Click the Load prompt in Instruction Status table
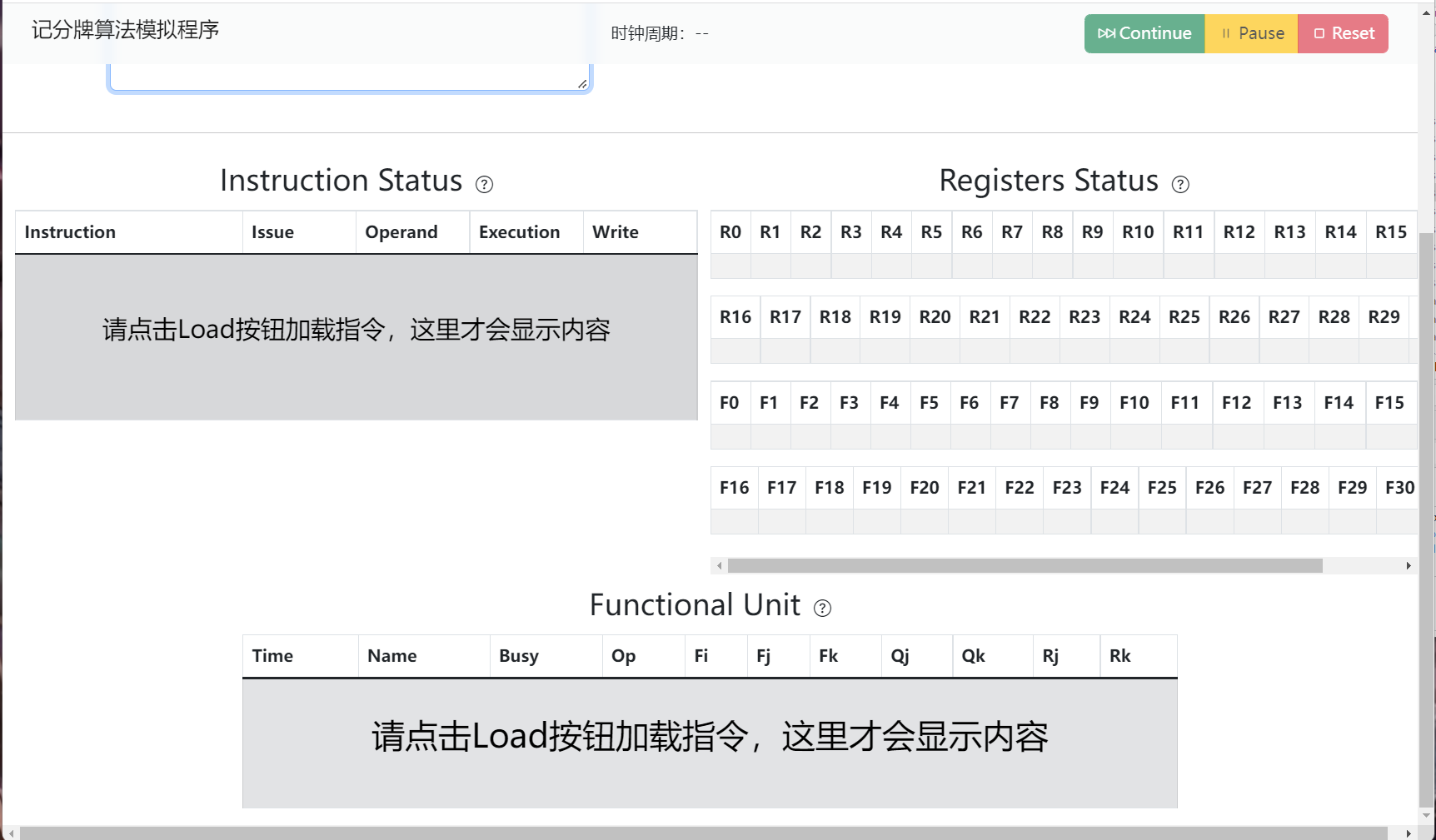The image size is (1436, 840). click(357, 330)
